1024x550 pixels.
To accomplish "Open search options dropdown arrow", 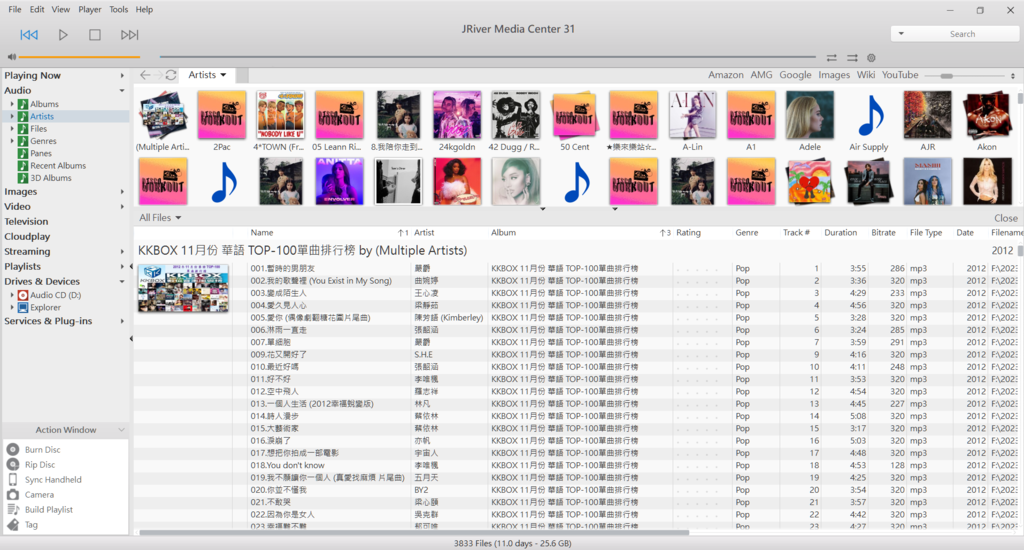I will pyautogui.click(x=901, y=34).
